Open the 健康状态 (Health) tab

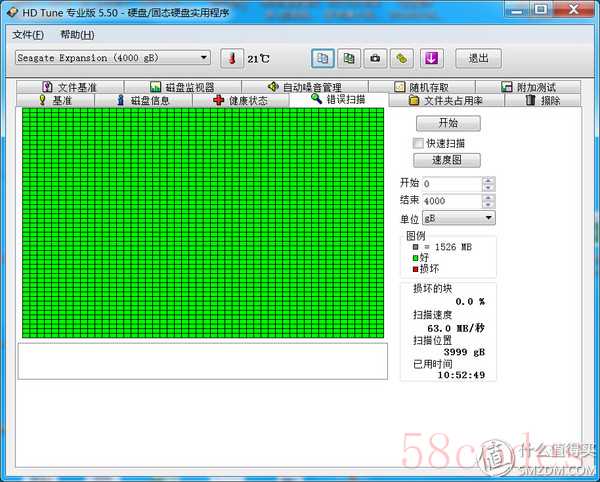point(240,100)
